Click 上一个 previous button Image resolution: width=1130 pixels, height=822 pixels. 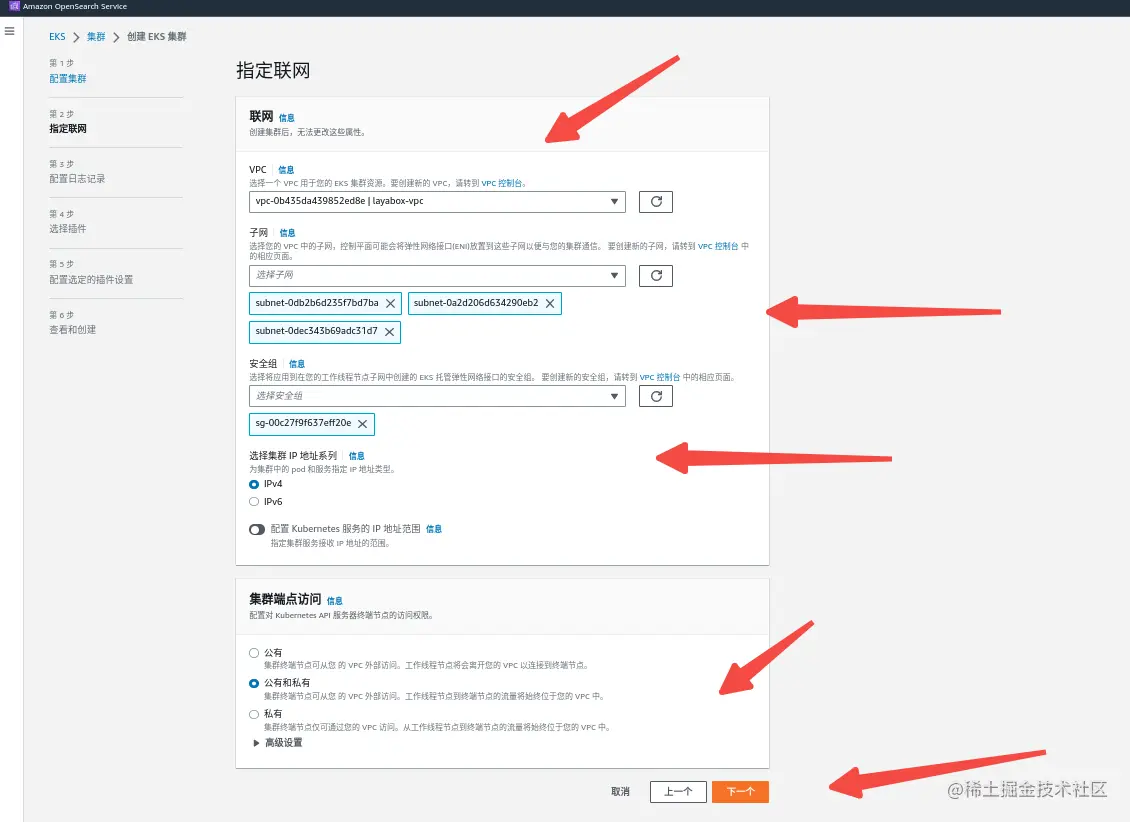[678, 792]
